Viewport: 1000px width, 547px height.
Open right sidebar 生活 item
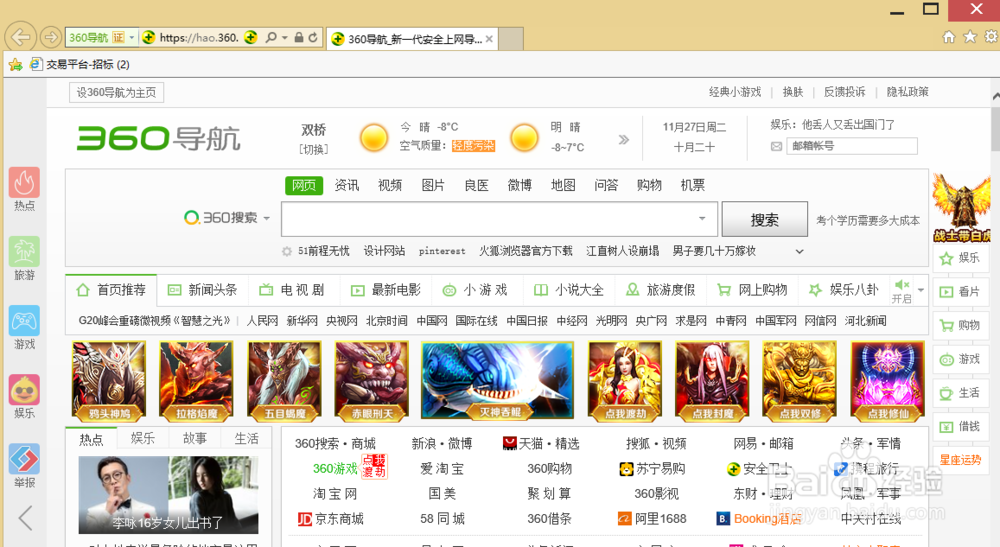point(960,393)
